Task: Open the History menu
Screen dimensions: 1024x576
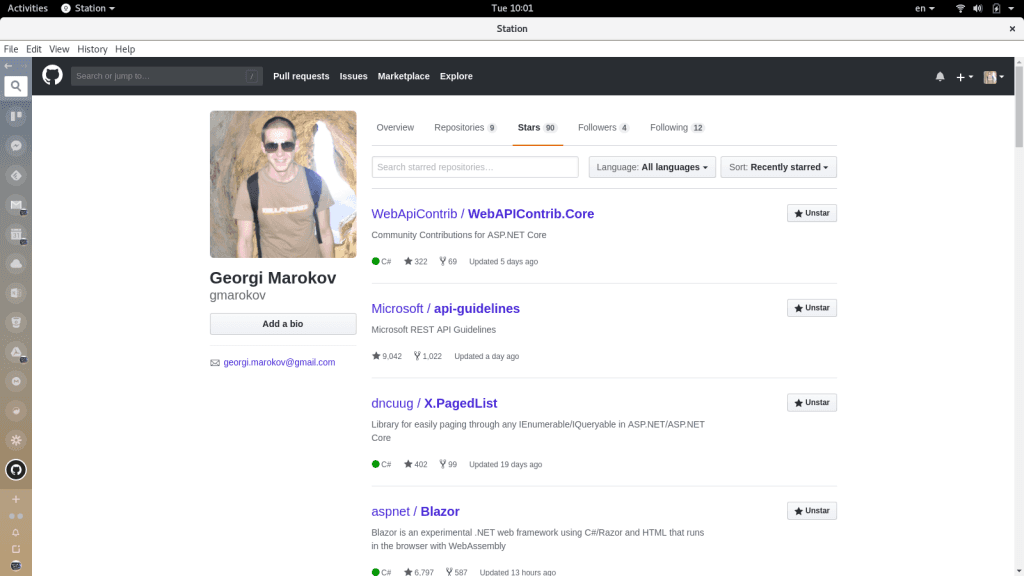Action: click(92, 49)
